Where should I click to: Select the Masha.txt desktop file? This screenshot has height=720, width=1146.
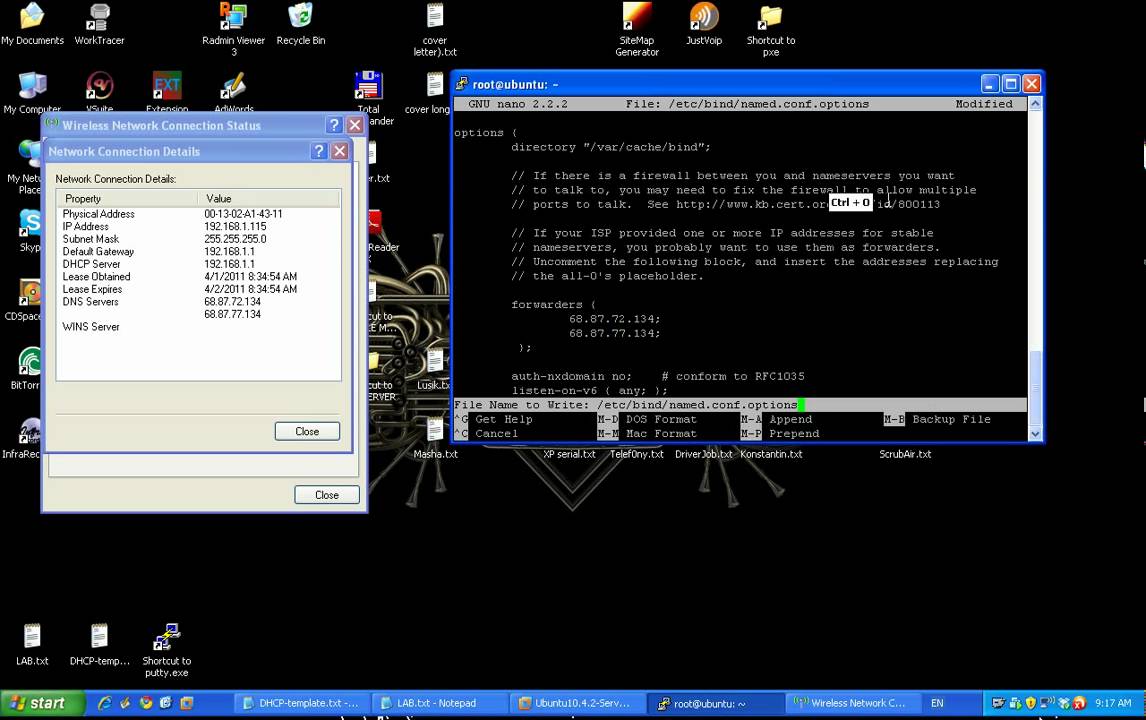pos(436,437)
